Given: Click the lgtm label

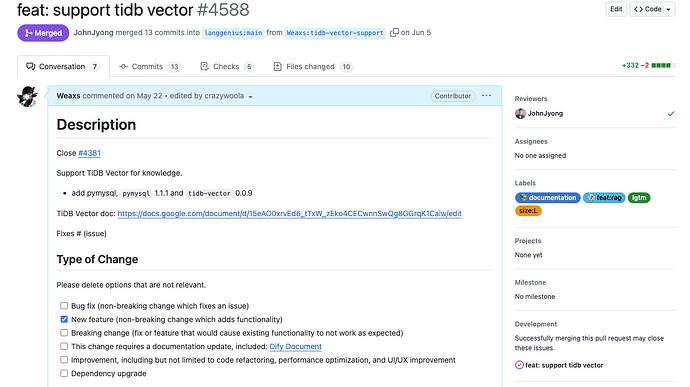Looking at the screenshot, I should 639,198.
